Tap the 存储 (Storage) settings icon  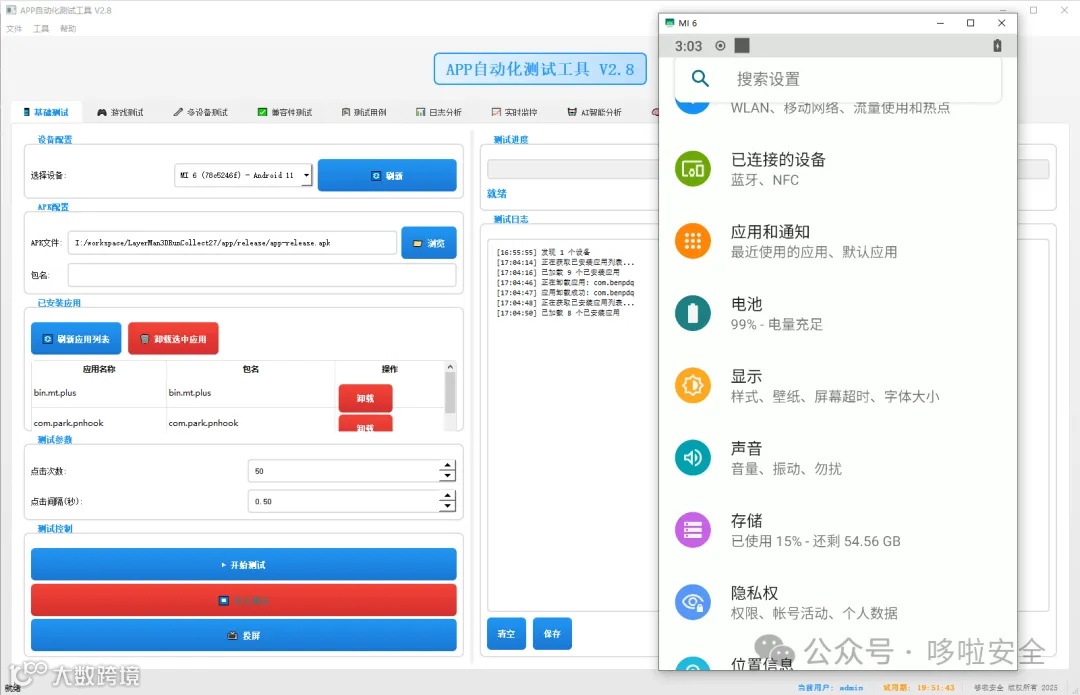[693, 528]
